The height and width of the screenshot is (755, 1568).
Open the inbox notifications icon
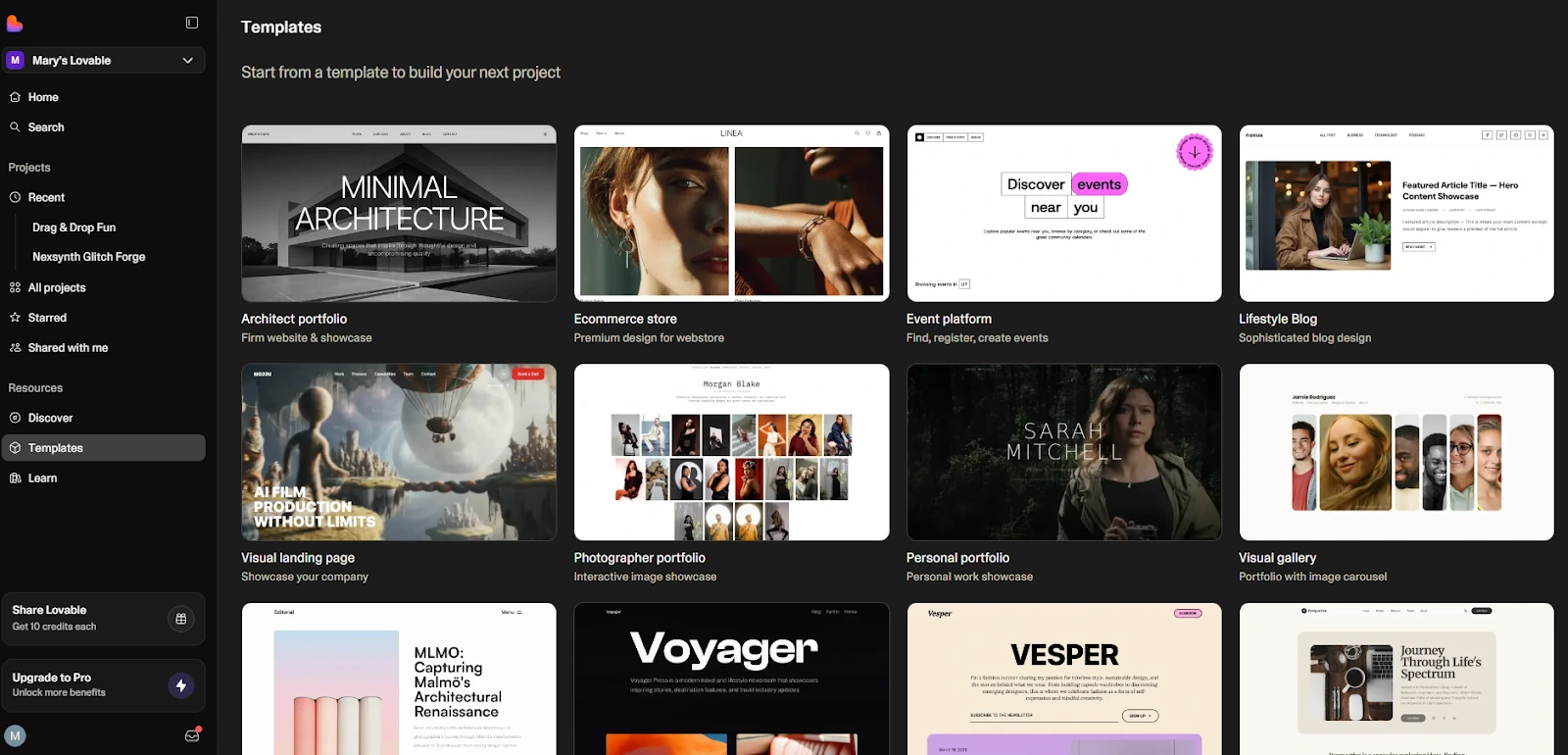click(192, 735)
